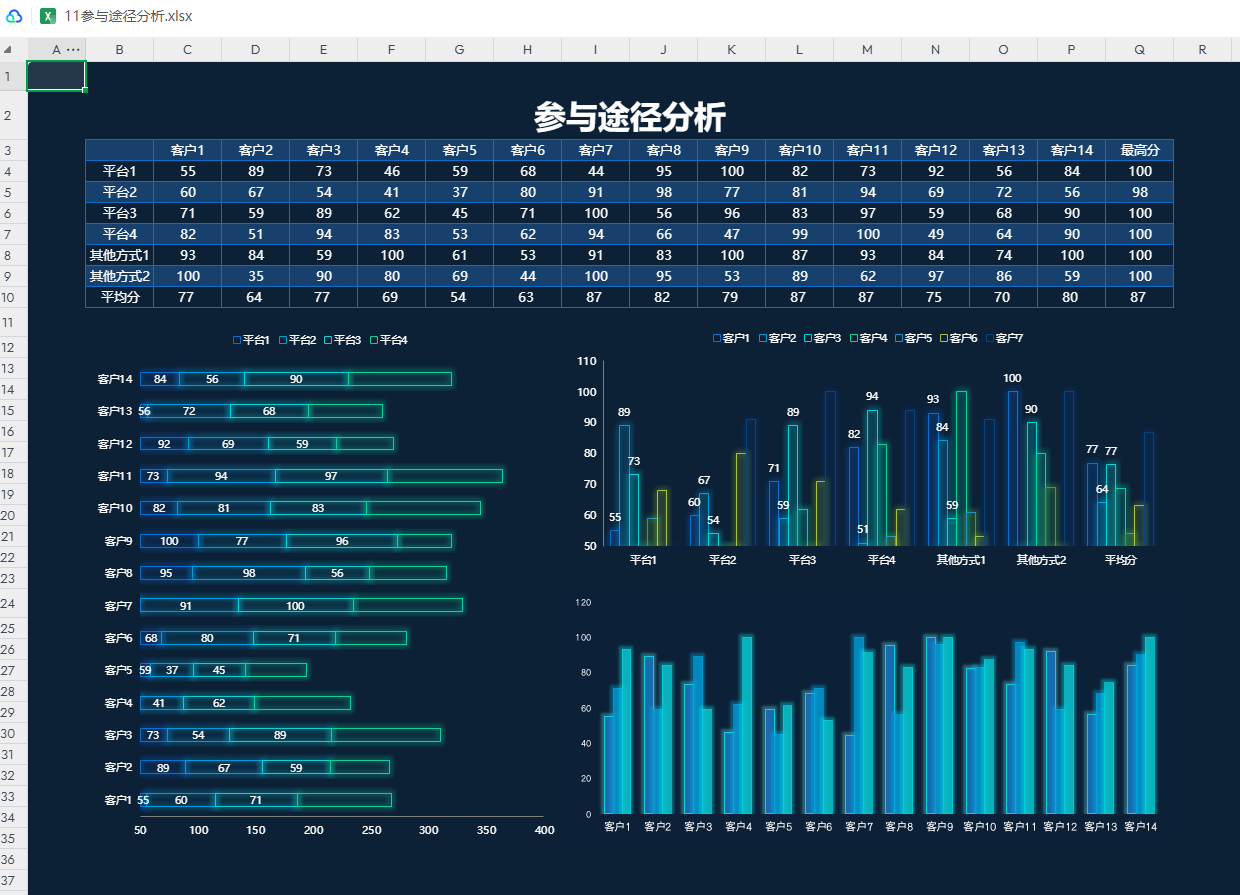Click the 平台1 legend marker
This screenshot has width=1240, height=895.
pos(237,341)
